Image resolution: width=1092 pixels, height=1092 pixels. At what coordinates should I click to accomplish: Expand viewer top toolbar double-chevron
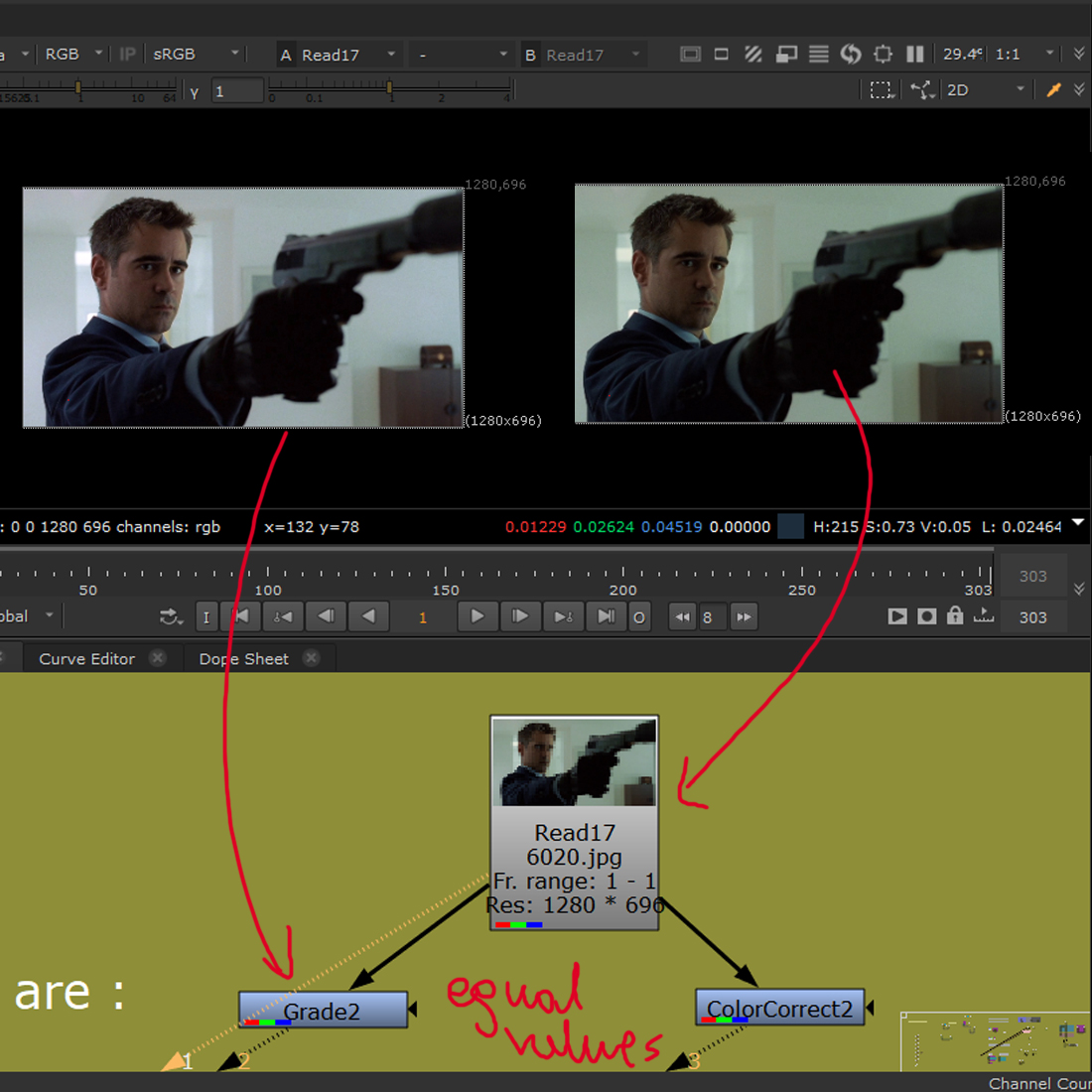[1079, 54]
